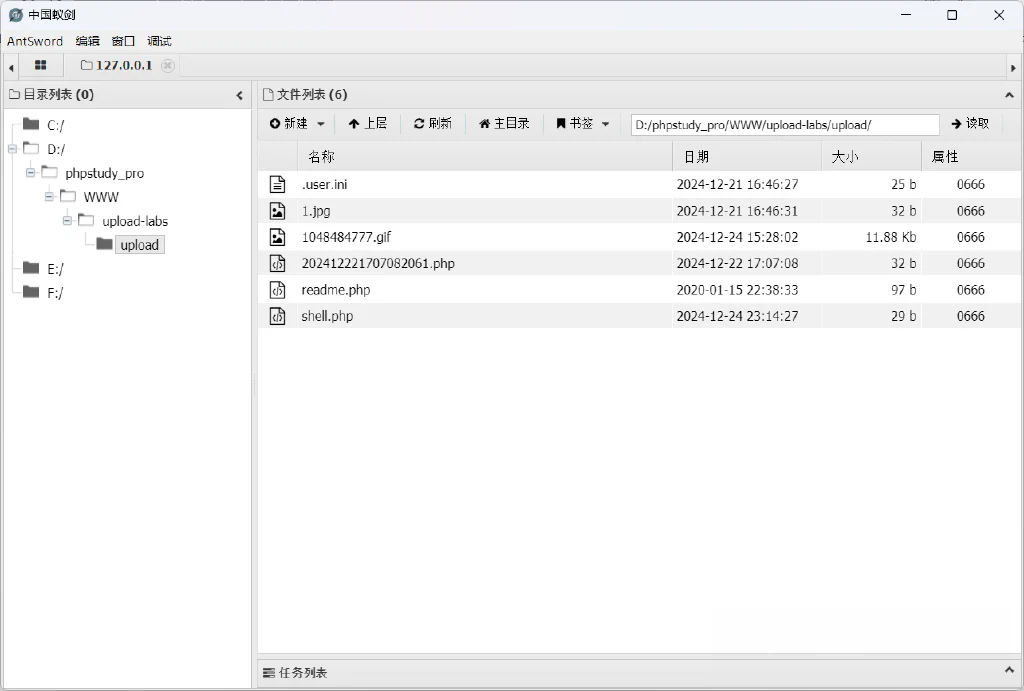Select the .user.ini file name
The width and height of the screenshot is (1024, 691).
click(x=325, y=185)
